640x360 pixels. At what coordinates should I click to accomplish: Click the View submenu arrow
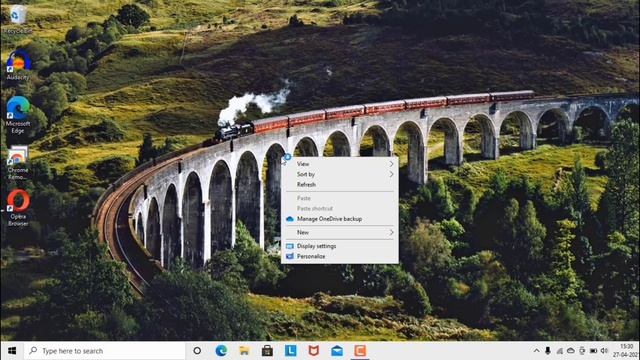391,164
